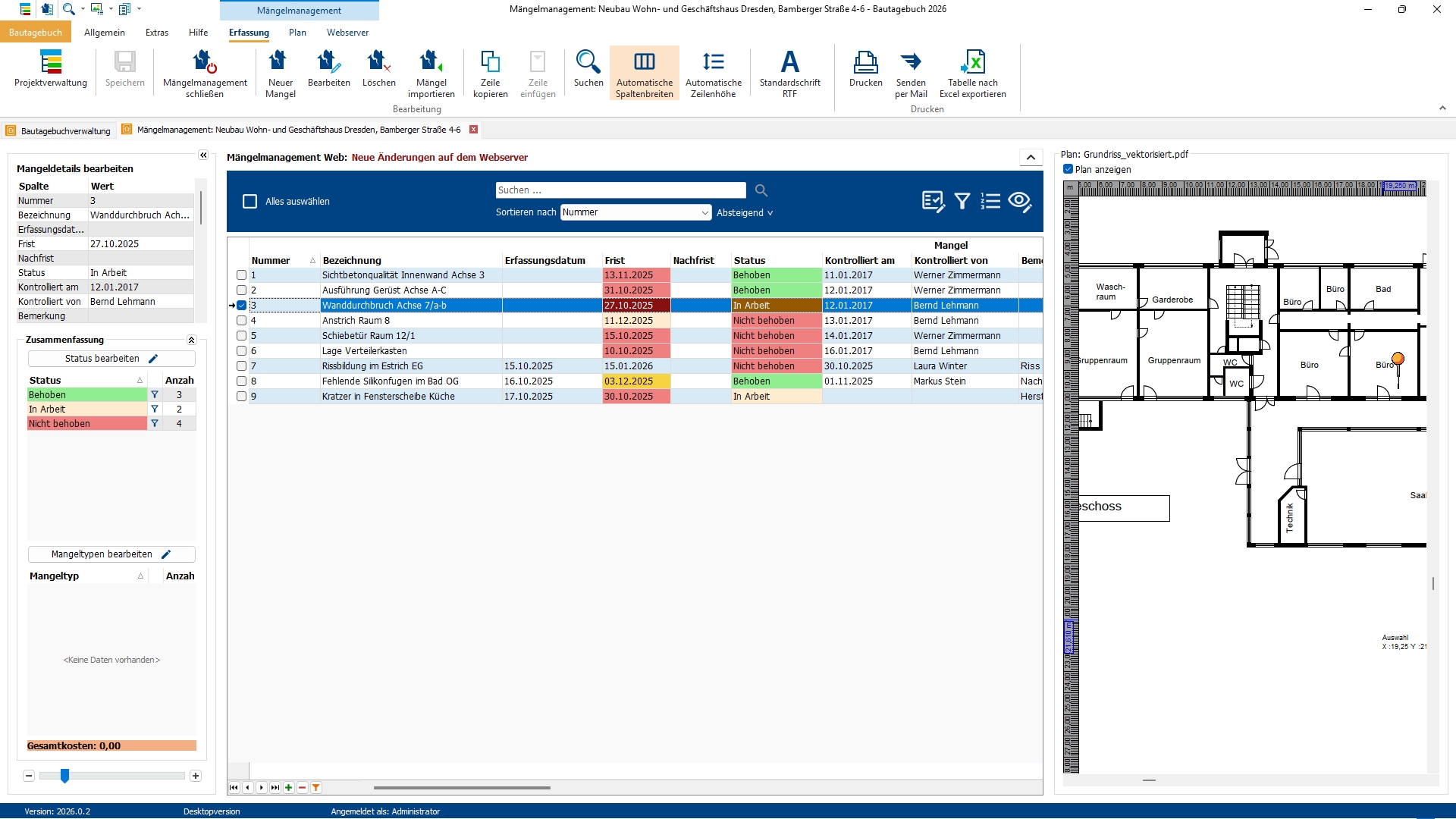This screenshot has width=1456, height=819.
Task: Click filter icon next to Behoben status
Action: pos(155,395)
